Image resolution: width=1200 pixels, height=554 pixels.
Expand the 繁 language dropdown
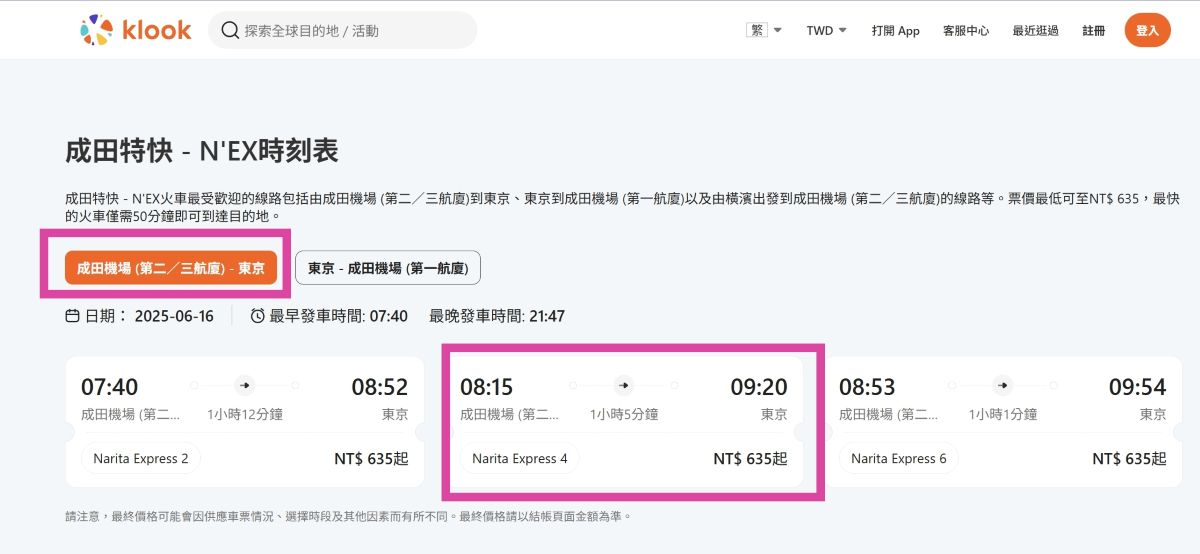(x=764, y=30)
